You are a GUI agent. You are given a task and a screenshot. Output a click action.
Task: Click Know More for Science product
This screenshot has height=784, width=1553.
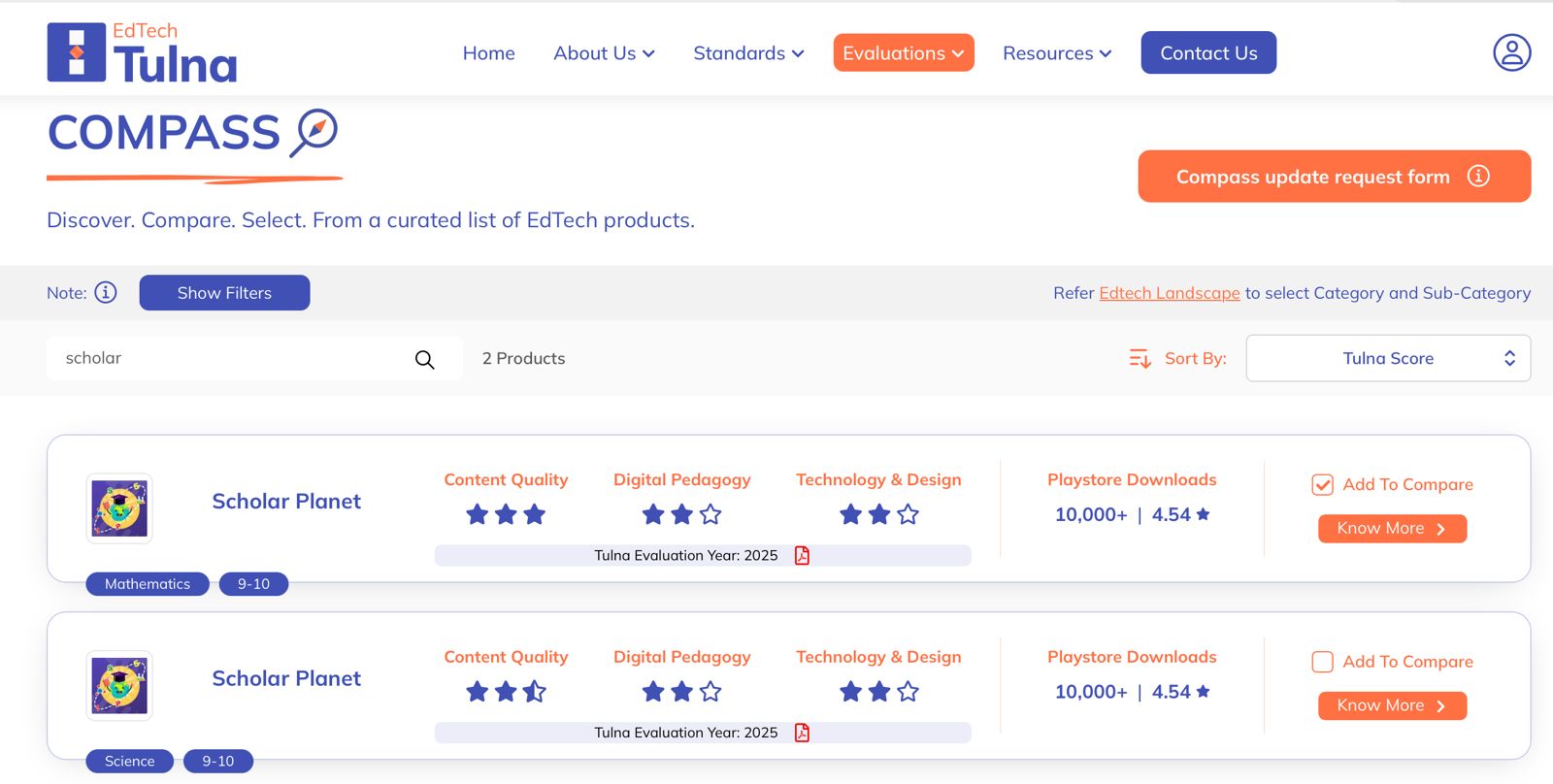tap(1391, 705)
